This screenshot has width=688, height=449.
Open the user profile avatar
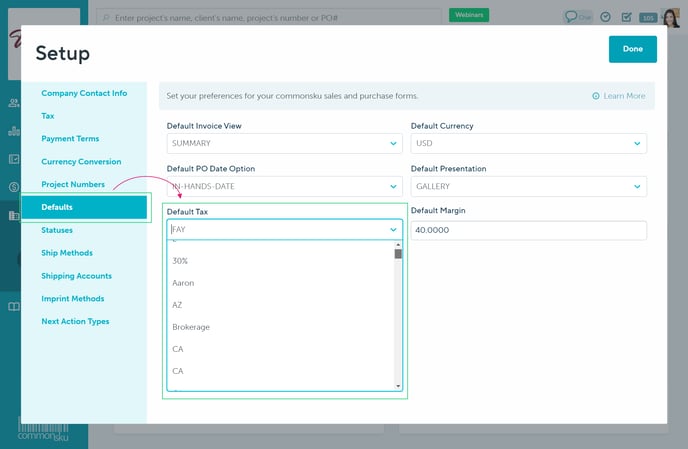coord(671,17)
